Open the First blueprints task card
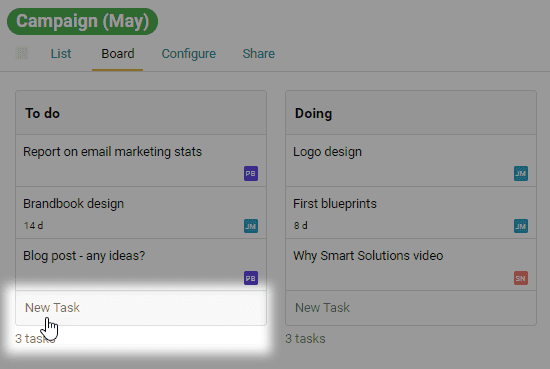Image resolution: width=550 pixels, height=369 pixels. click(411, 213)
